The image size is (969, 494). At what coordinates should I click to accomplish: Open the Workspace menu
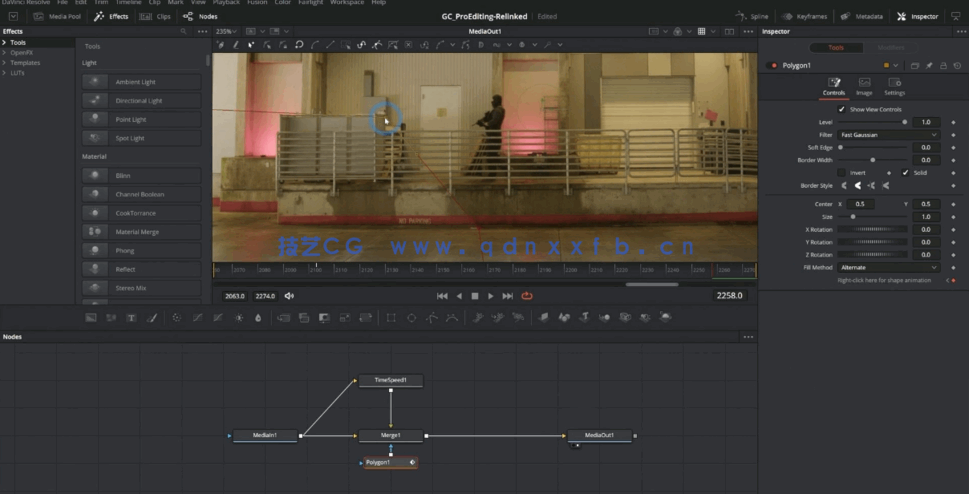[x=347, y=2]
